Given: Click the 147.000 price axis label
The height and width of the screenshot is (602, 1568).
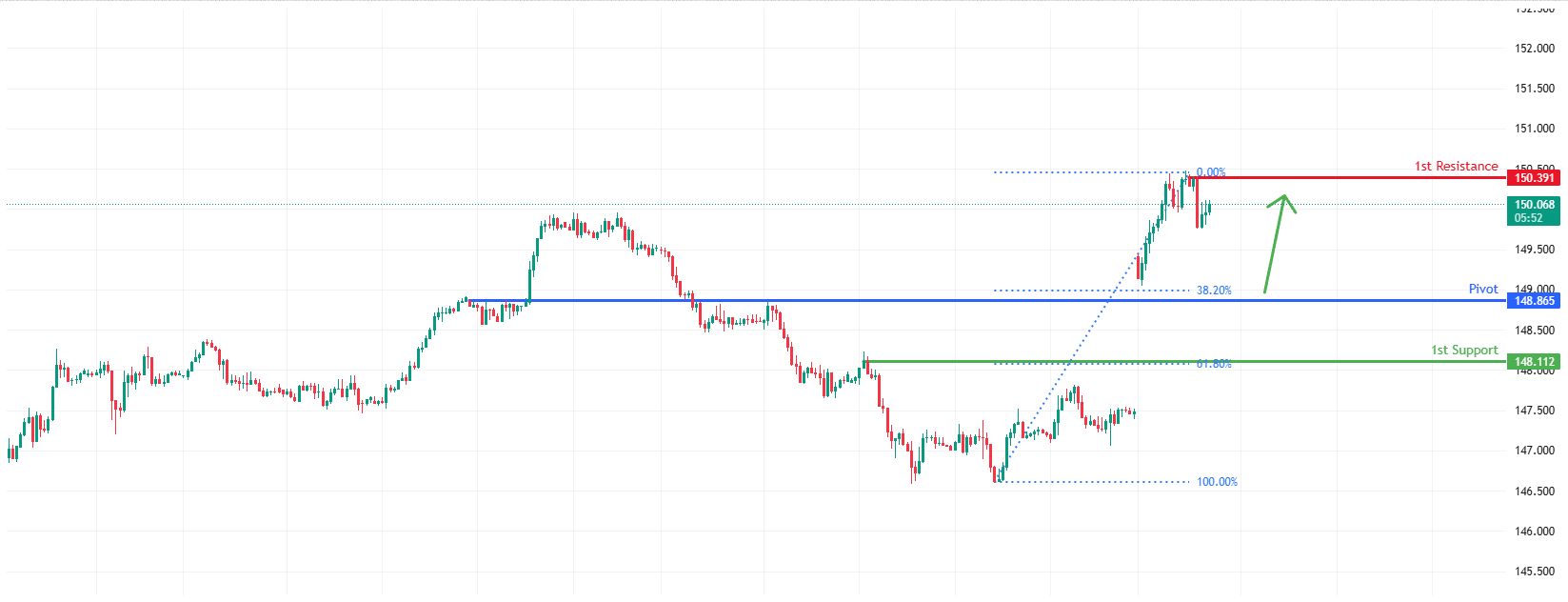Looking at the screenshot, I should pyautogui.click(x=1534, y=451).
